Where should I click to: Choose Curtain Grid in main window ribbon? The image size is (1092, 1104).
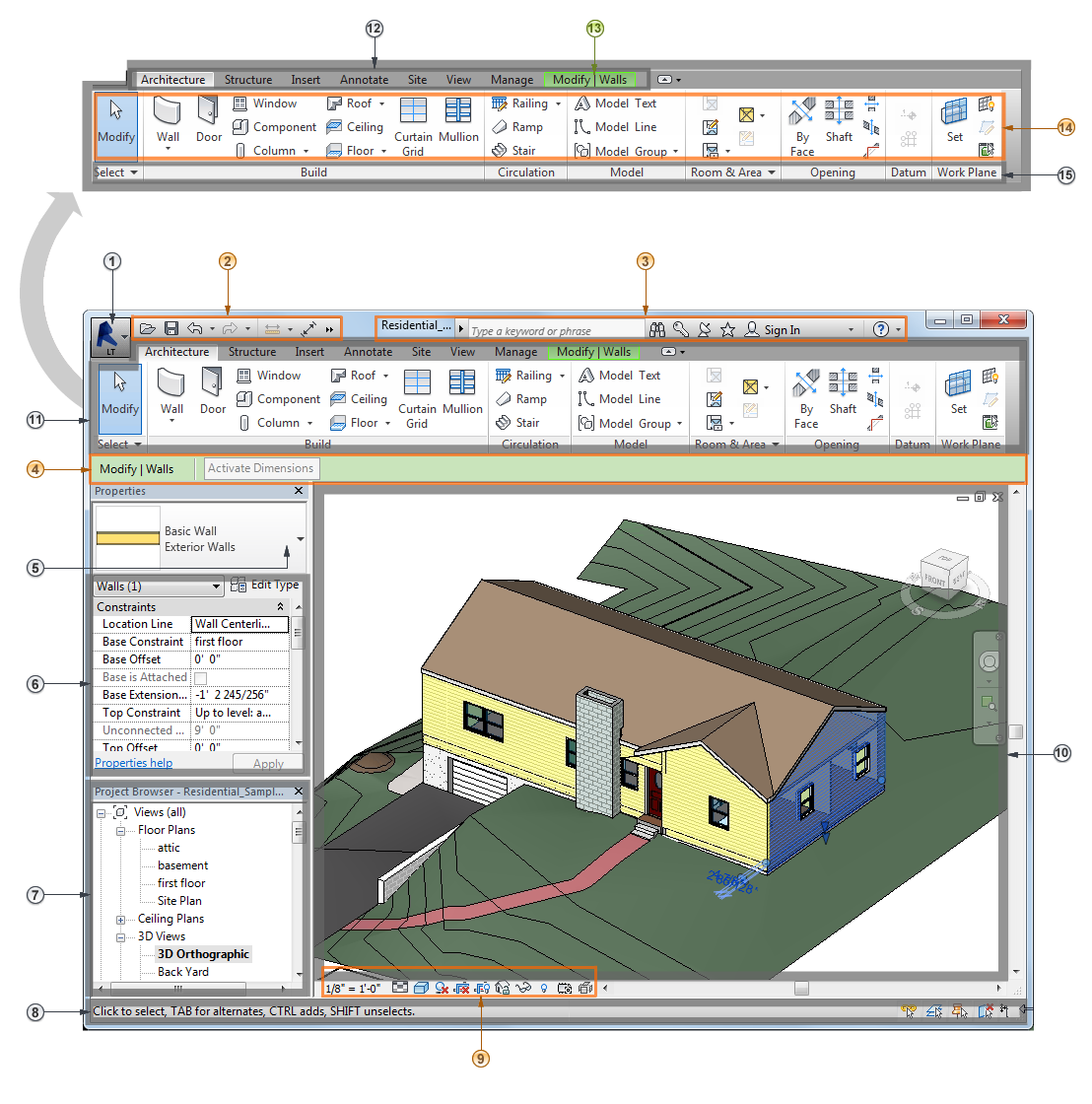point(417,398)
